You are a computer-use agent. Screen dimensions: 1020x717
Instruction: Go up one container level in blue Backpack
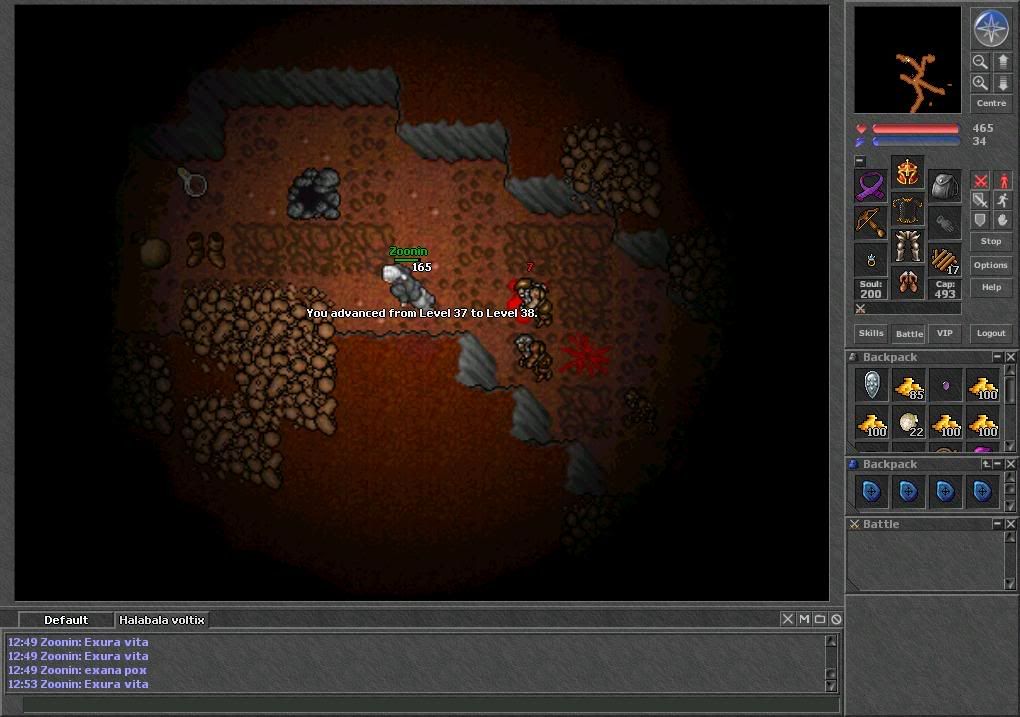click(986, 464)
